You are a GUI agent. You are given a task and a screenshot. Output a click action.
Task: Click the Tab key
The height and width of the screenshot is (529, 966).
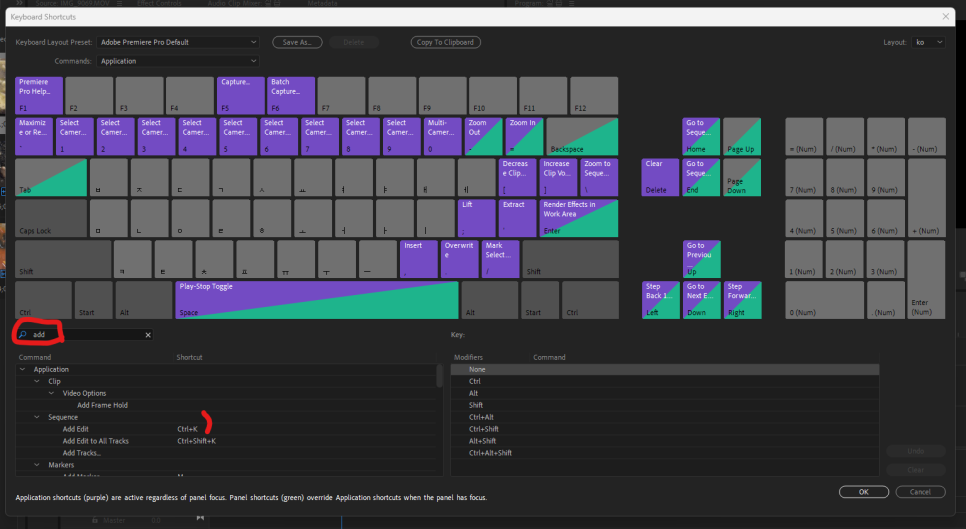click(51, 177)
